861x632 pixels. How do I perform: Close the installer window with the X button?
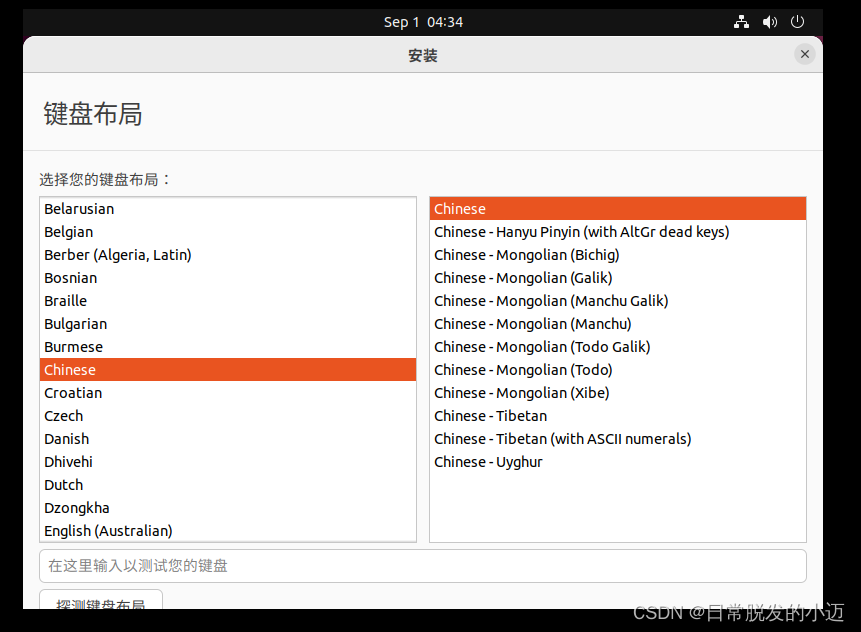click(x=804, y=54)
